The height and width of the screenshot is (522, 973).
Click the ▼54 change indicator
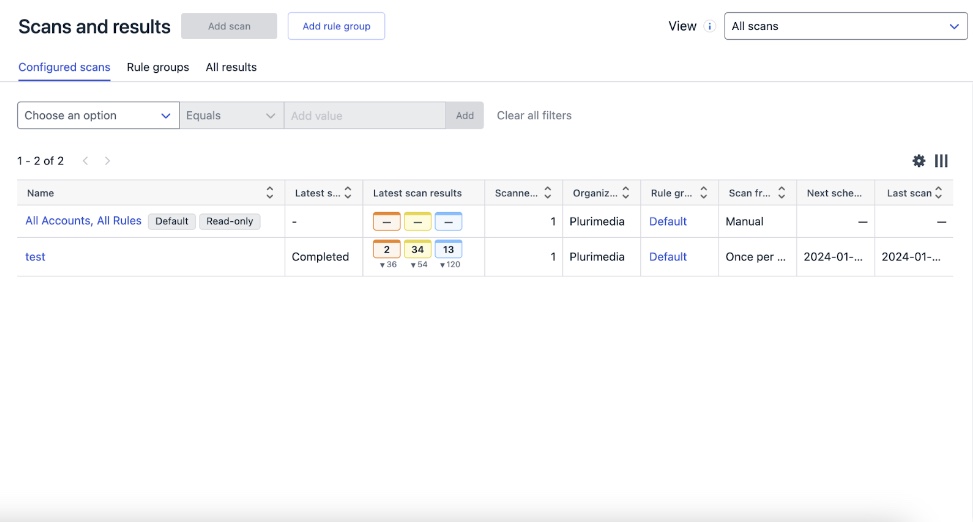(419, 264)
